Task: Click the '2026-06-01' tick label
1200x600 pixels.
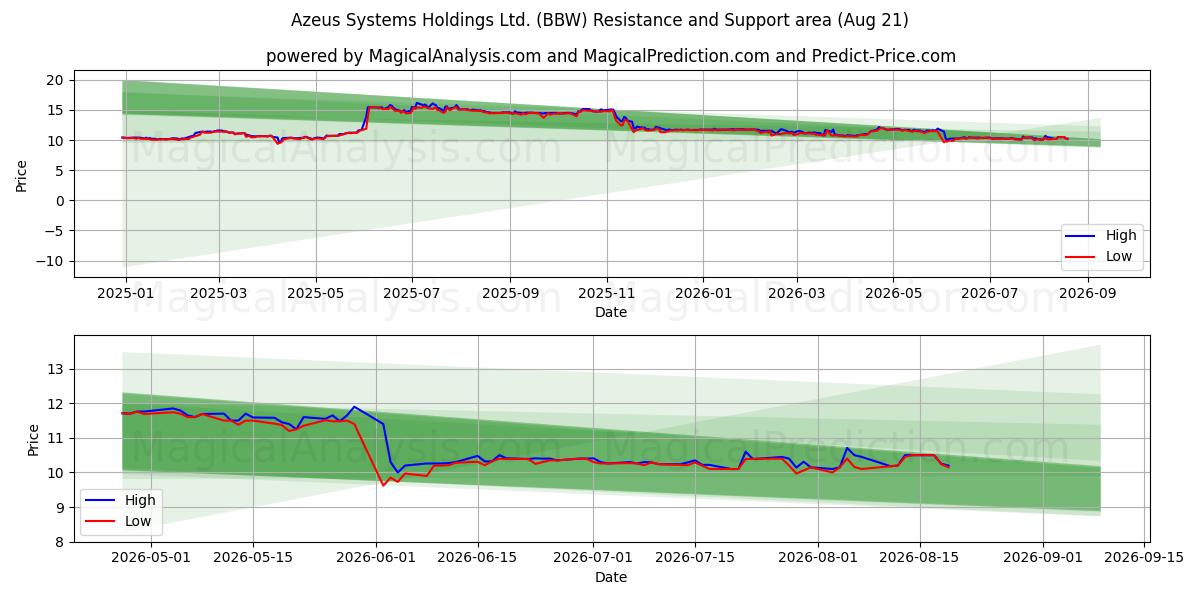Action: [377, 557]
